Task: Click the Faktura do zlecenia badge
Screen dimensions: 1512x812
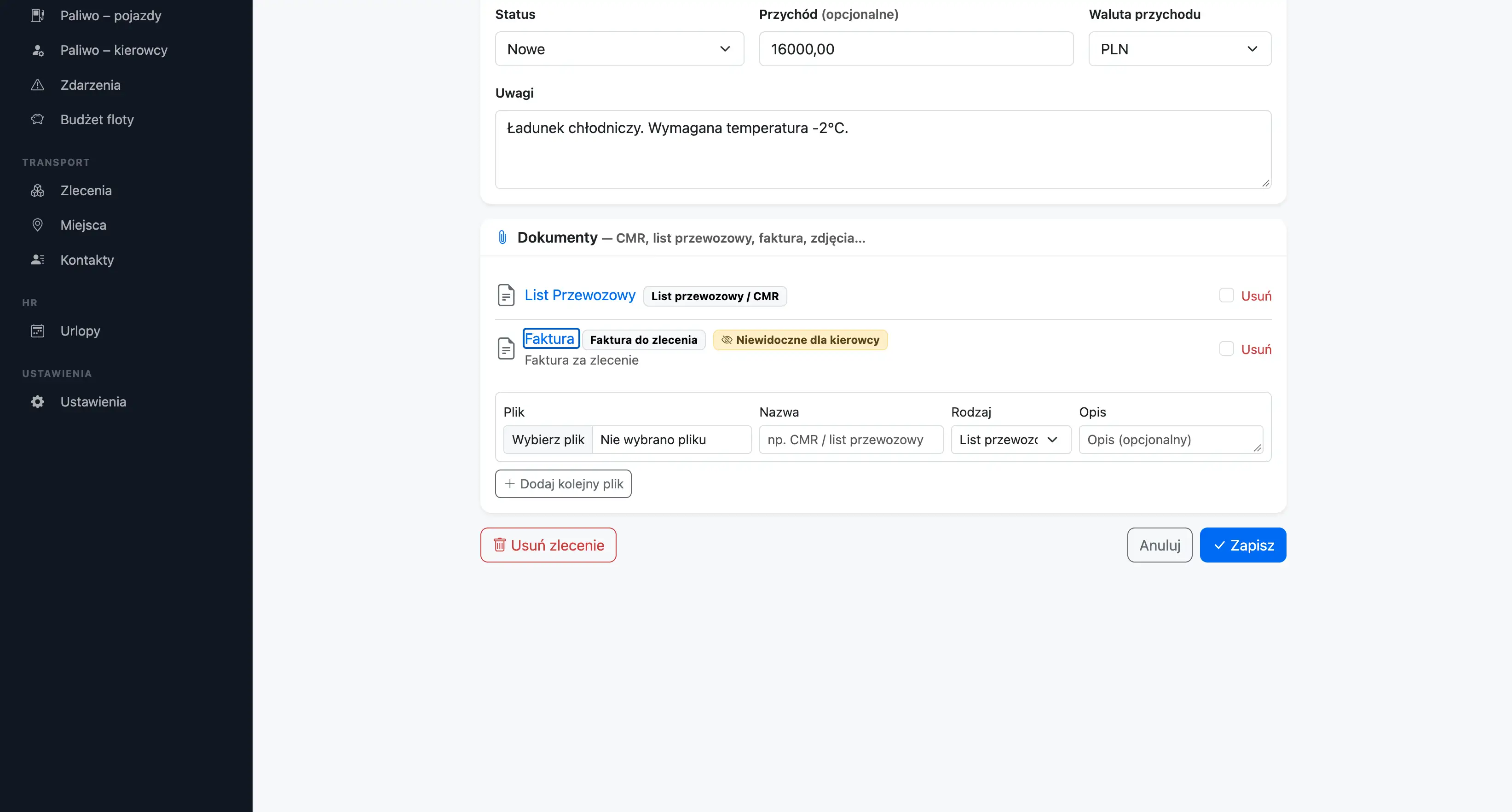Action: (643, 340)
